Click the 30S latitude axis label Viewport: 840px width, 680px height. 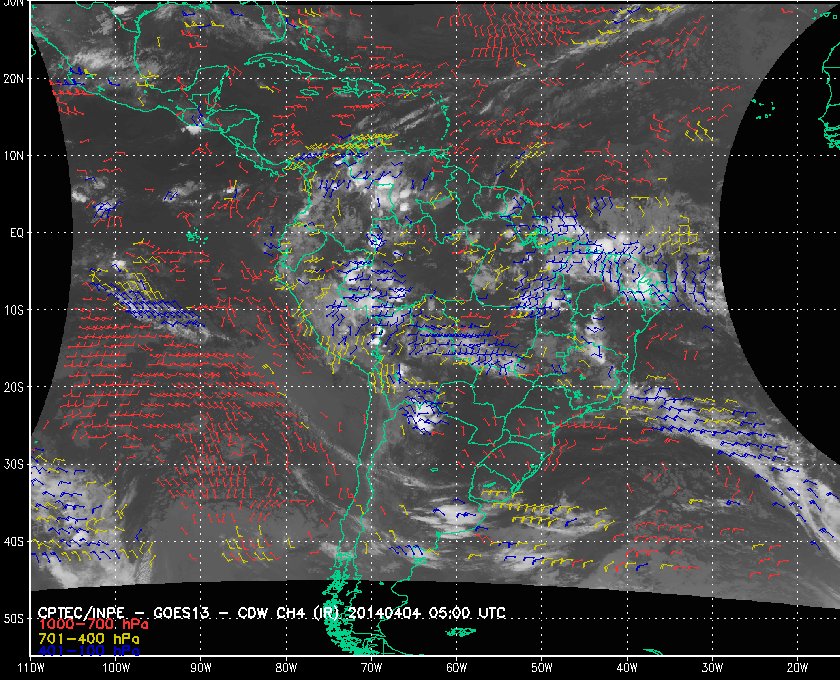[x=13, y=465]
